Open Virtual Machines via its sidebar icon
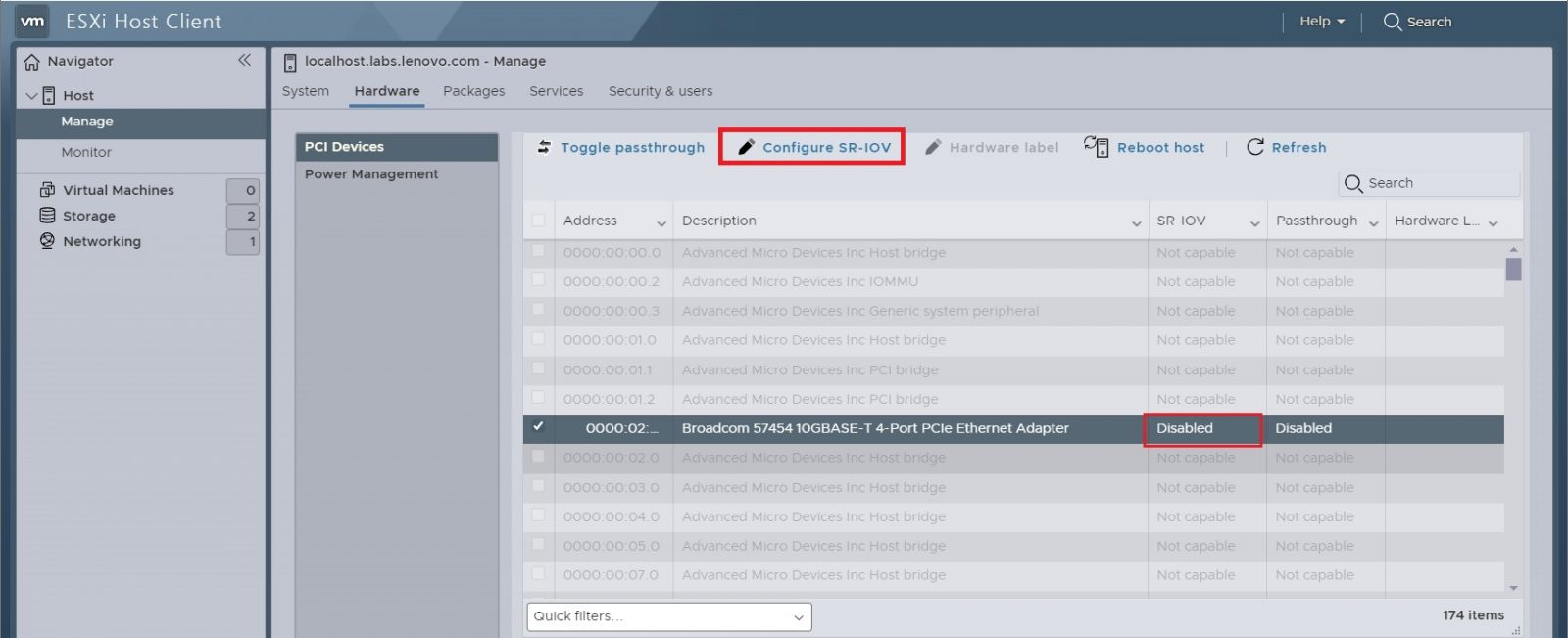Viewport: 1568px width, 638px height. pyautogui.click(x=47, y=190)
